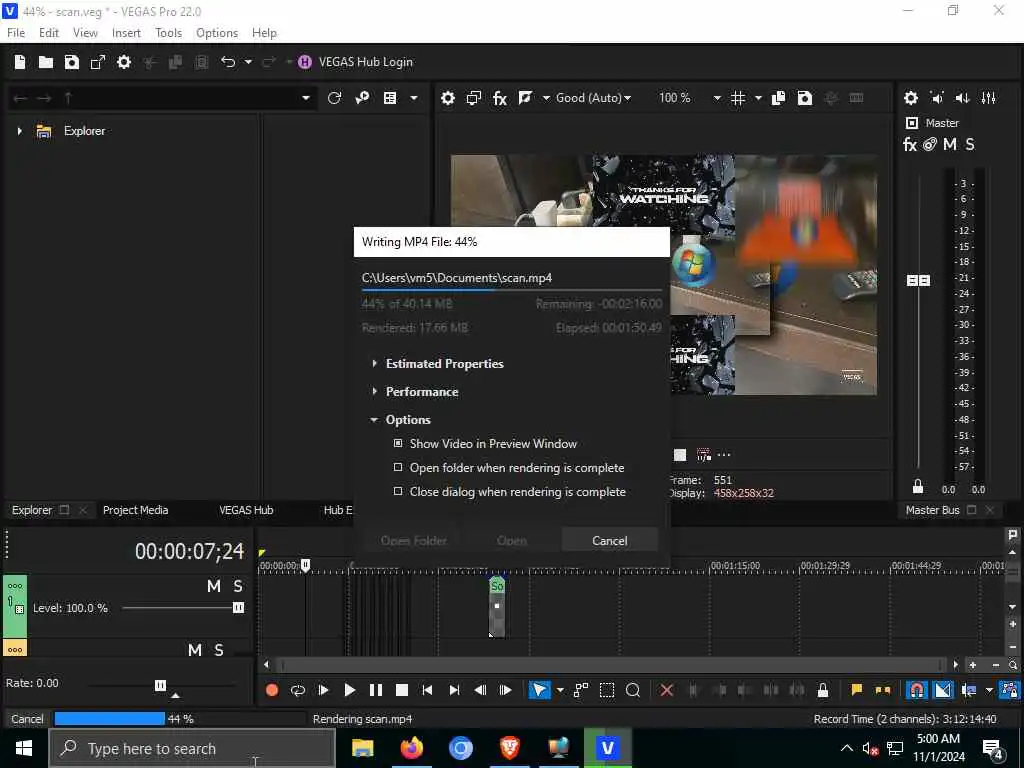Refresh the Explorer panel
This screenshot has height=768, width=1024.
pyautogui.click(x=334, y=98)
